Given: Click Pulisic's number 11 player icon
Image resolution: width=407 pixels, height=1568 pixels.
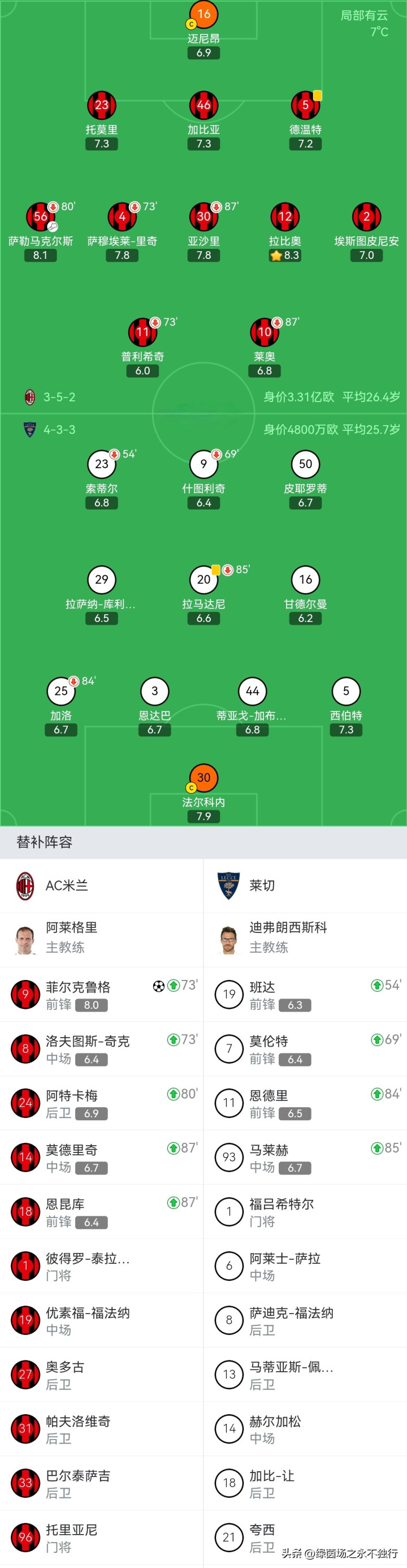Looking at the screenshot, I should pos(142,332).
